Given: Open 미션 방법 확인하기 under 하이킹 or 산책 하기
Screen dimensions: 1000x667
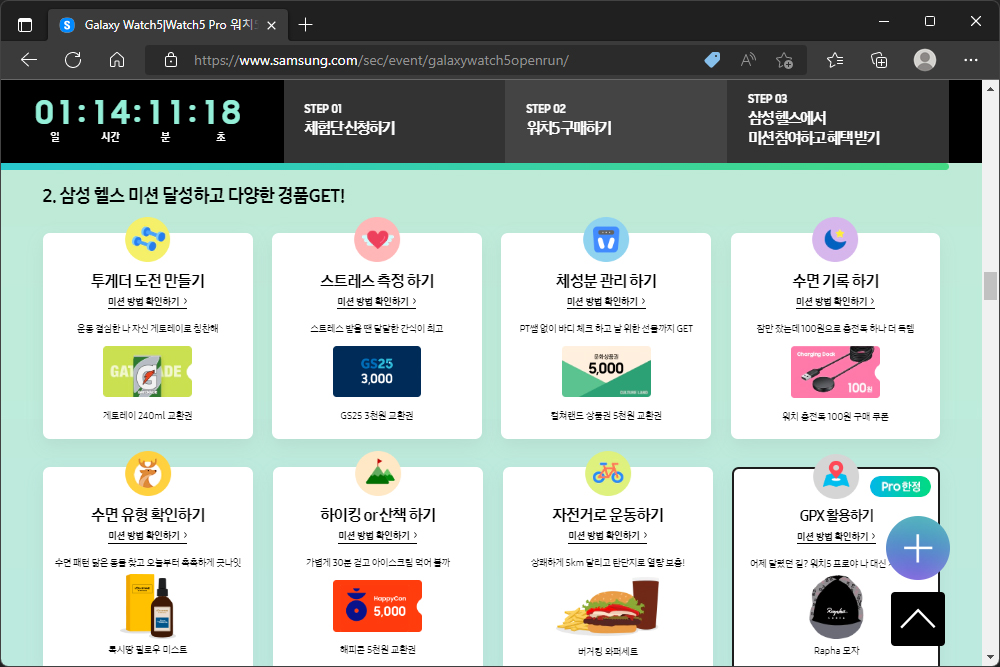Looking at the screenshot, I should tap(378, 535).
